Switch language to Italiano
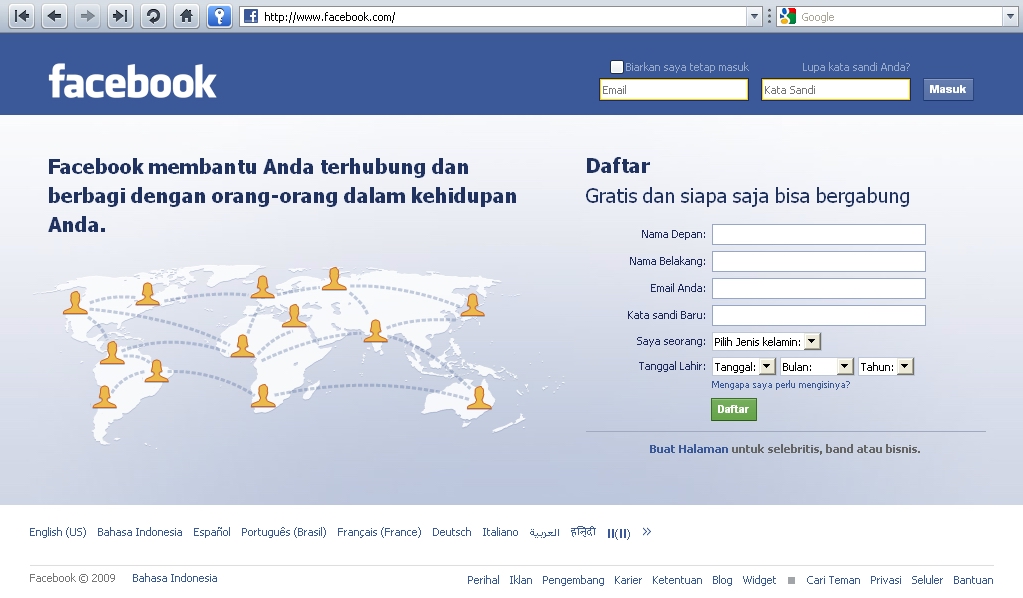Viewport: 1023px width, 598px height. 500,532
